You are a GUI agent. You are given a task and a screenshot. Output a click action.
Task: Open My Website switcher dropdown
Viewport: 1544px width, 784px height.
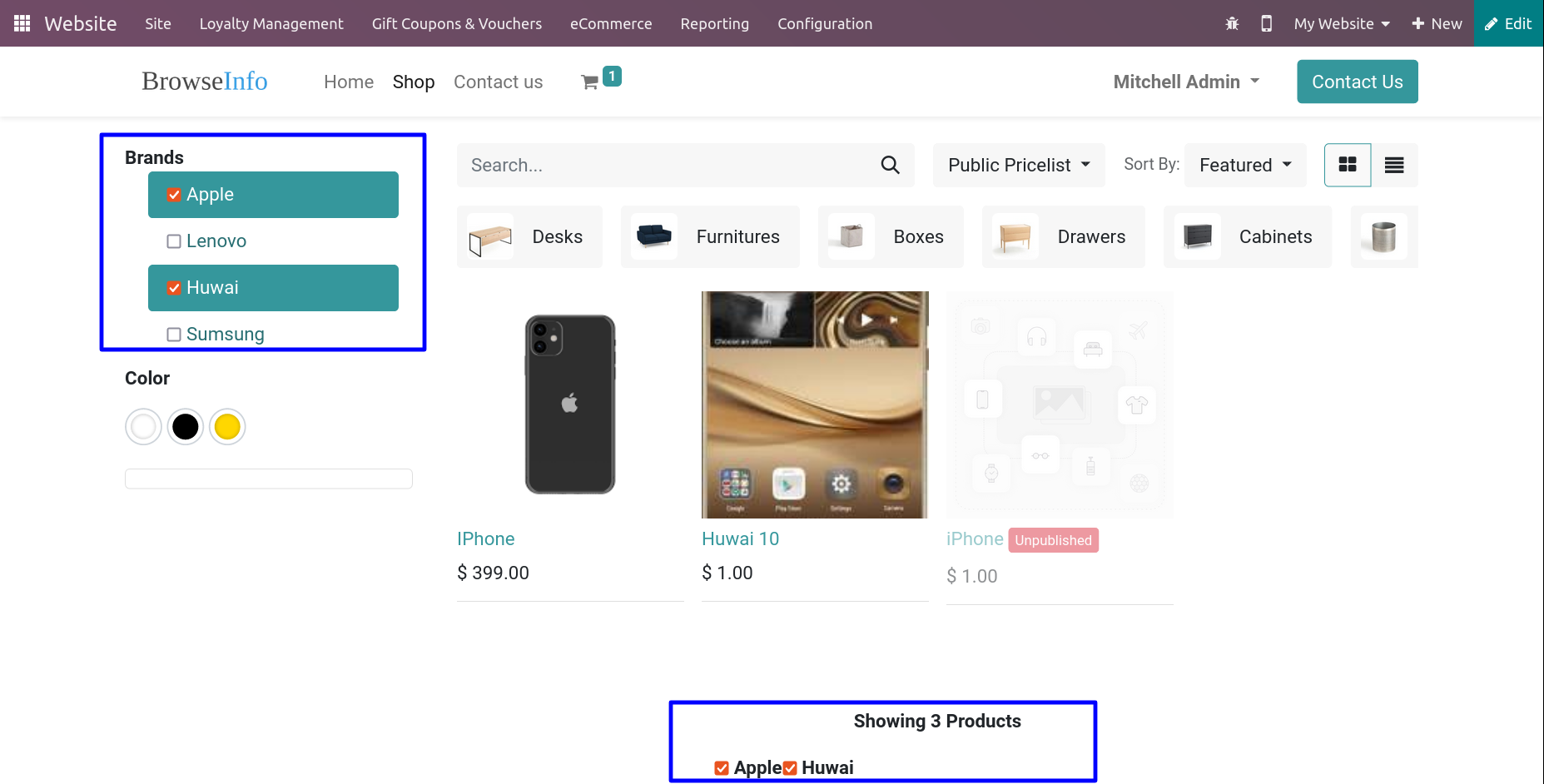[1342, 23]
